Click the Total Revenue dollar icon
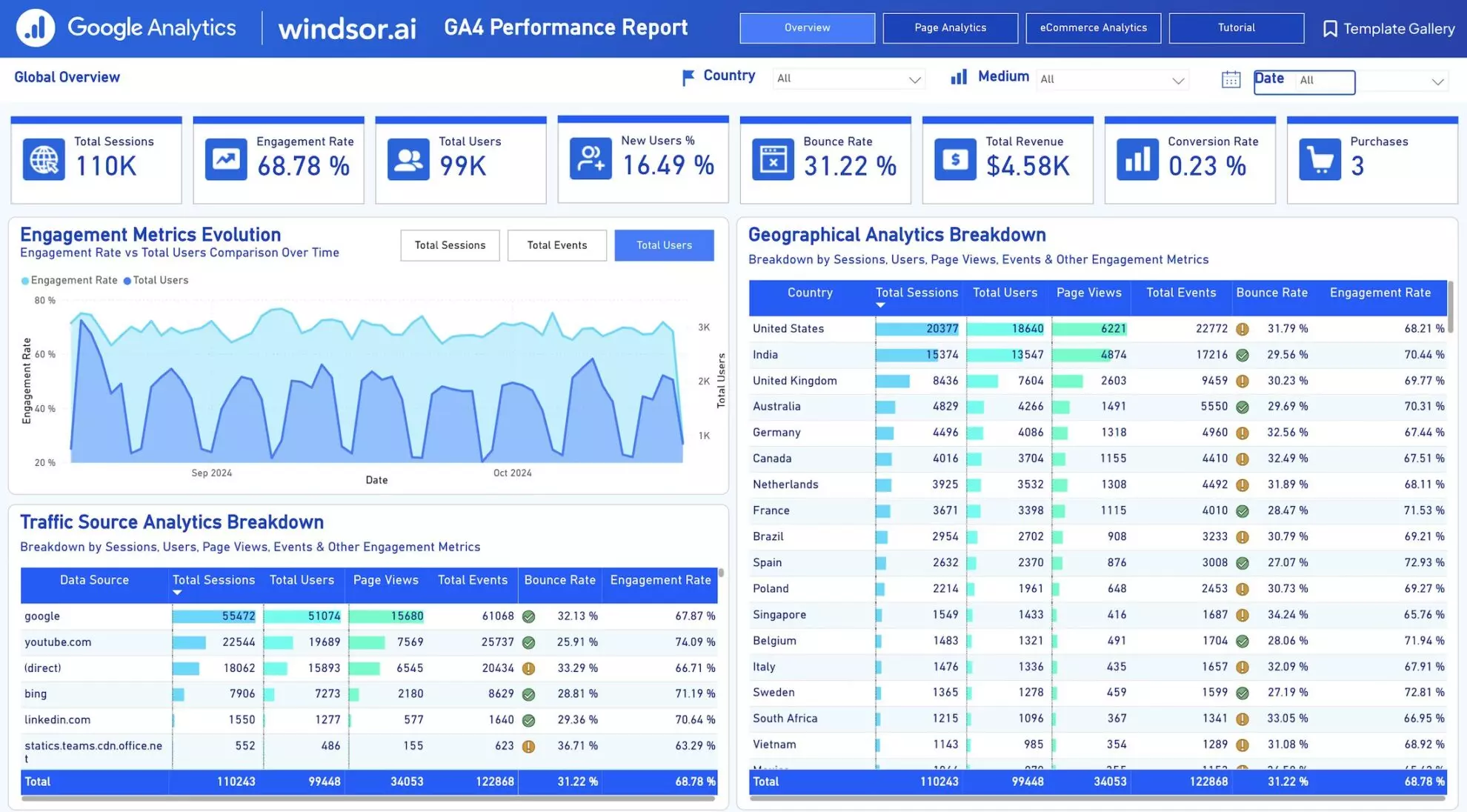Image resolution: width=1467 pixels, height=812 pixels. (955, 159)
